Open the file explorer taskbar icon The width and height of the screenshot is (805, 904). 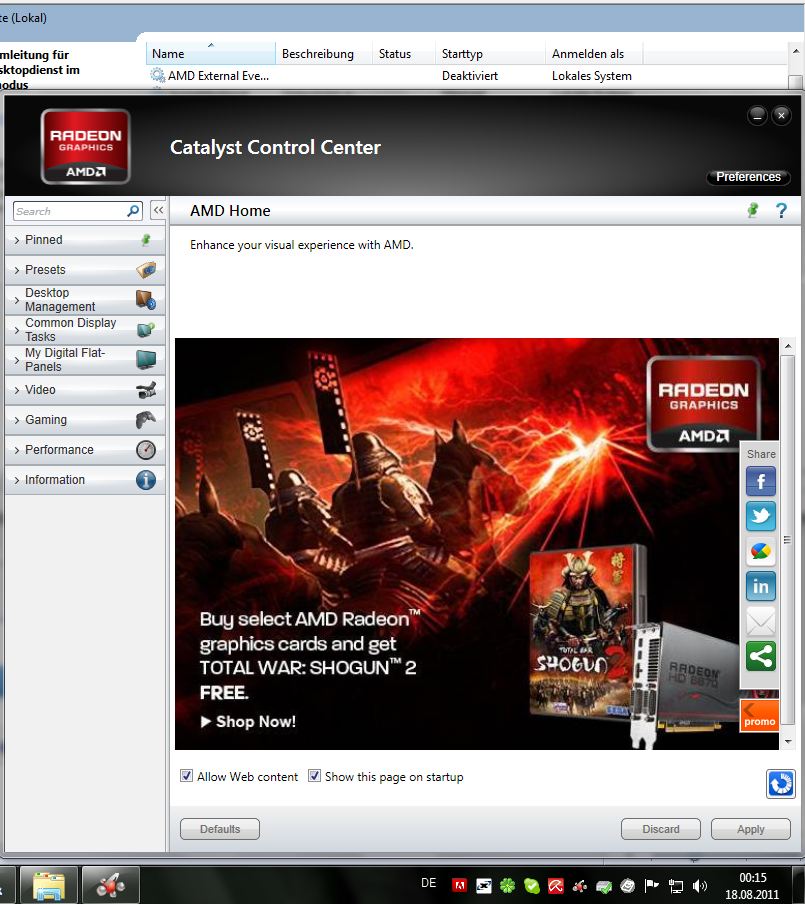click(x=49, y=886)
